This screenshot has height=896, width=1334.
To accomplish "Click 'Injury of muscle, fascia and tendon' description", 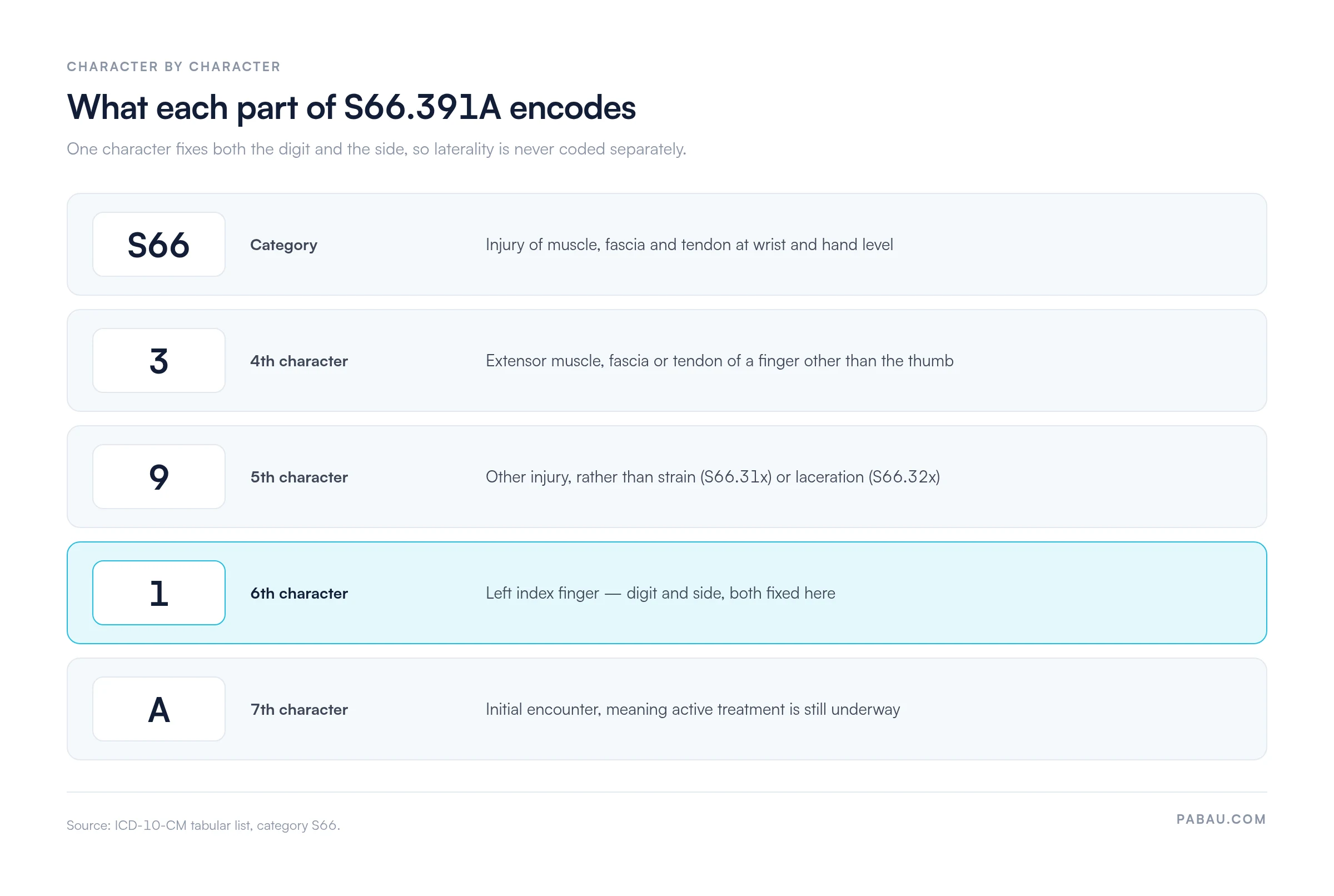I will click(x=689, y=245).
